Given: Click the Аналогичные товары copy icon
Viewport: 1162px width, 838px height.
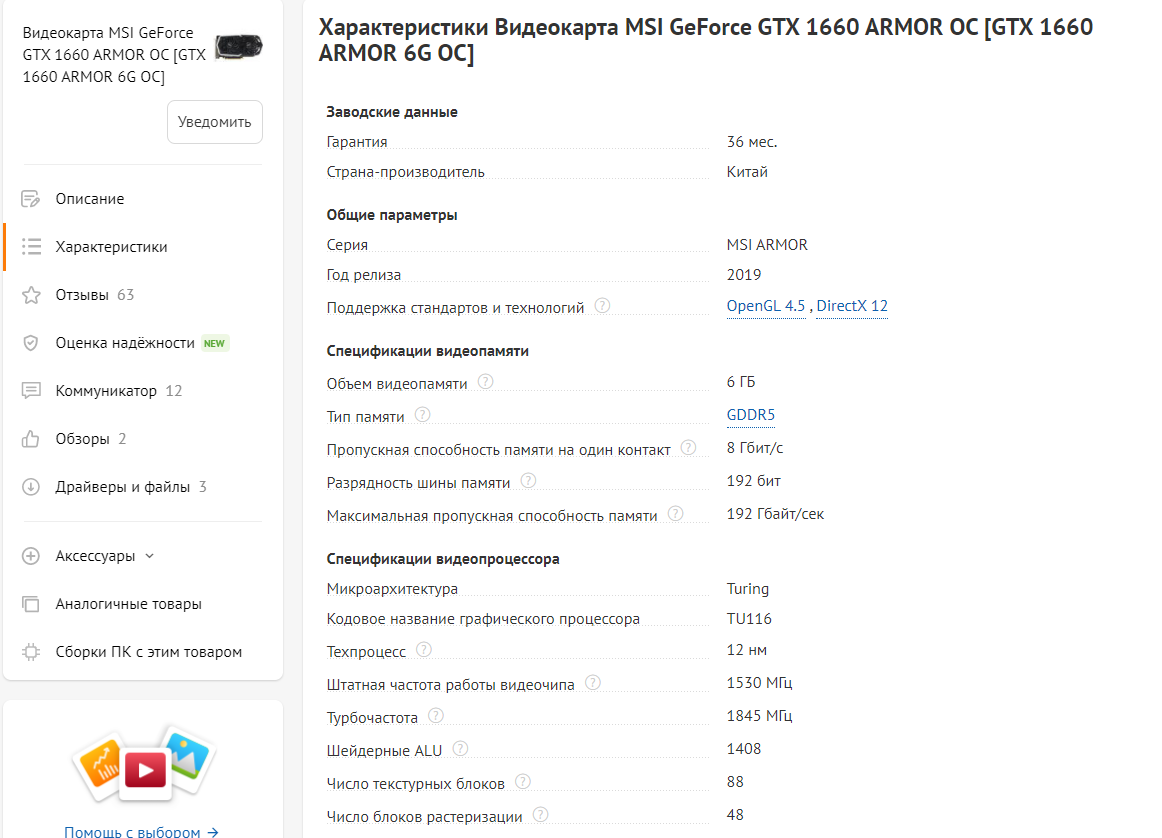Looking at the screenshot, I should click(x=30, y=604).
